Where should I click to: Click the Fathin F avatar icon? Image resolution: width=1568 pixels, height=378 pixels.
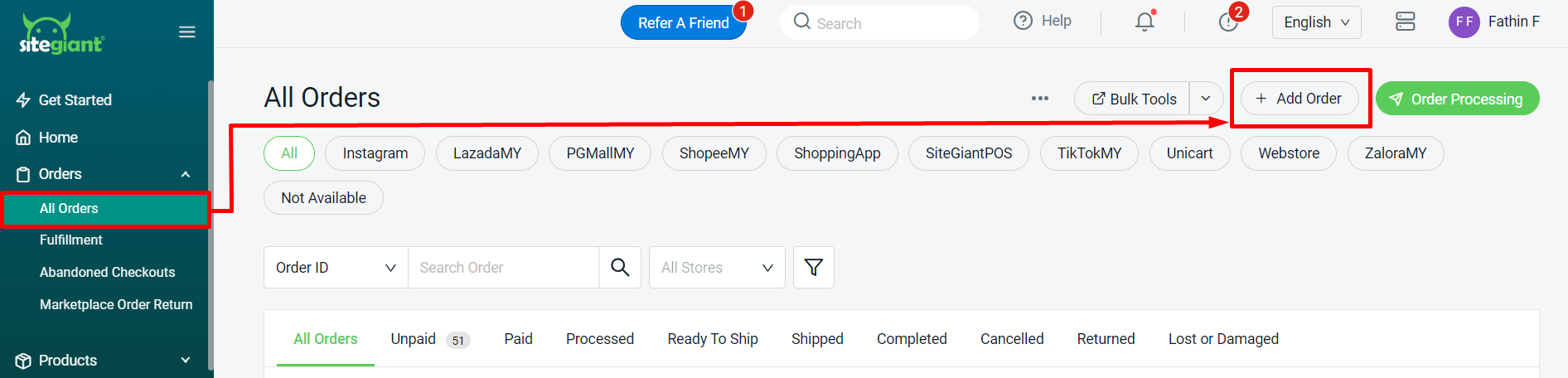click(x=1464, y=22)
